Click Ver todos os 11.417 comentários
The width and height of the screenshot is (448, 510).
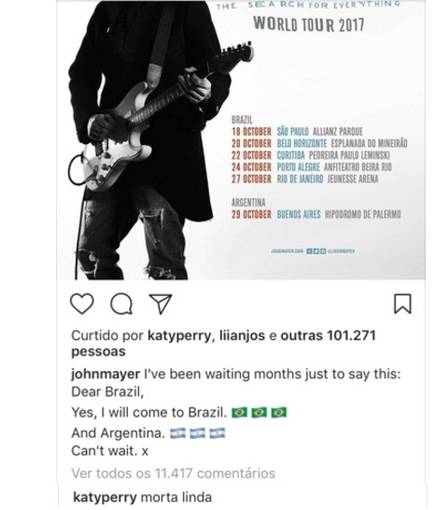[x=173, y=473]
